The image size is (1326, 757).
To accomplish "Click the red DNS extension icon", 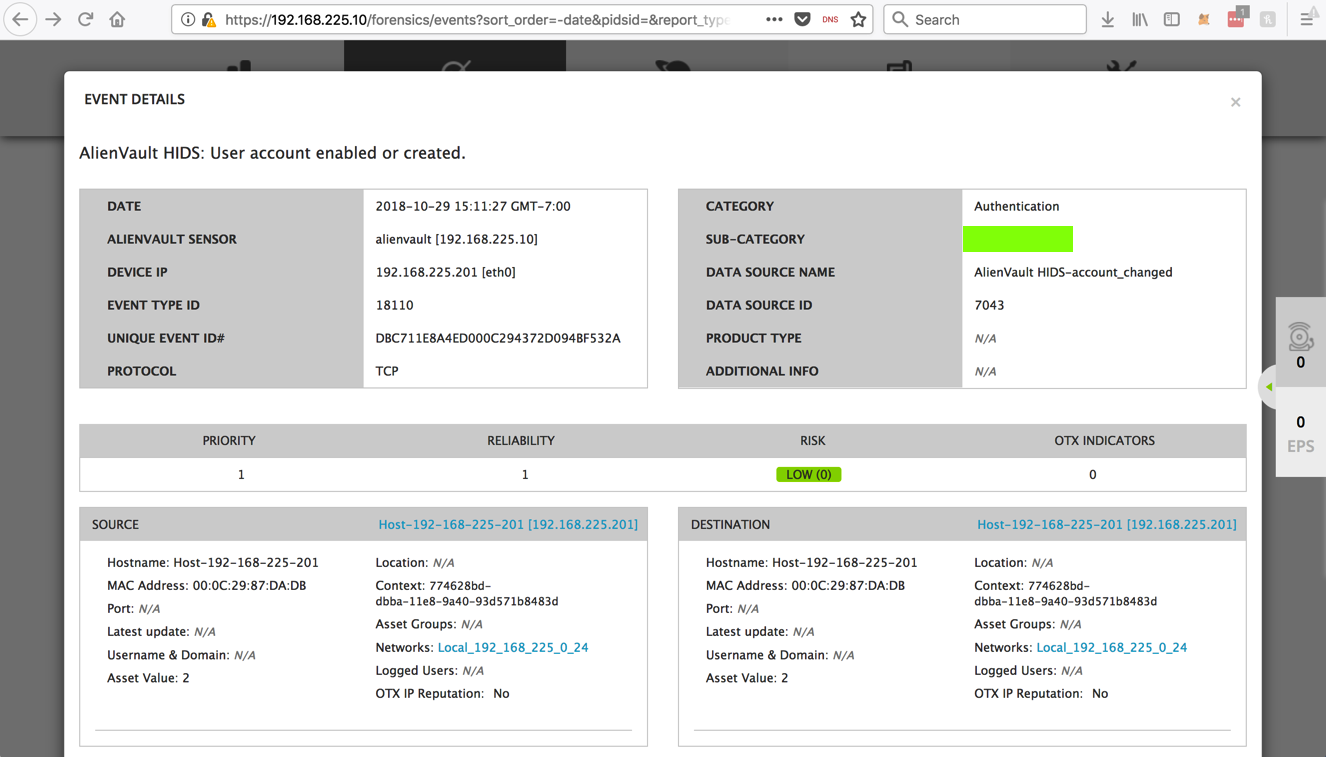I will coord(830,19).
